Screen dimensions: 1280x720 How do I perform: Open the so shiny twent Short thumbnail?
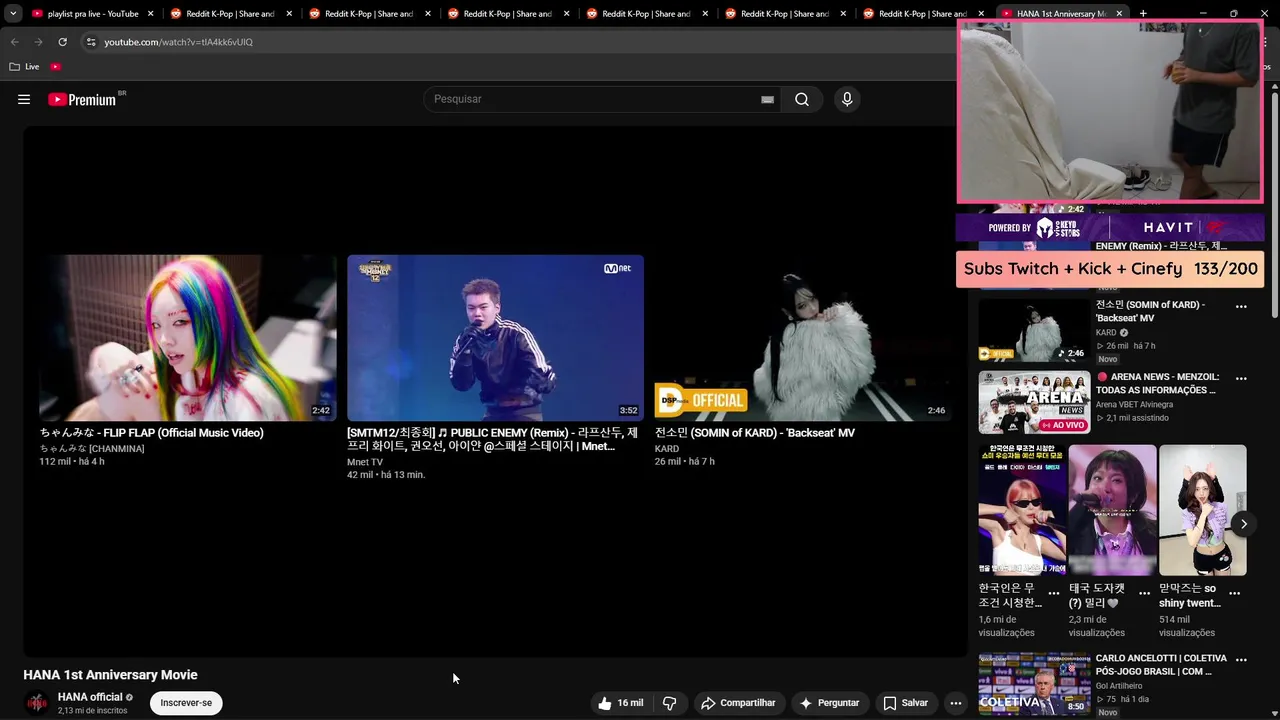click(1203, 510)
